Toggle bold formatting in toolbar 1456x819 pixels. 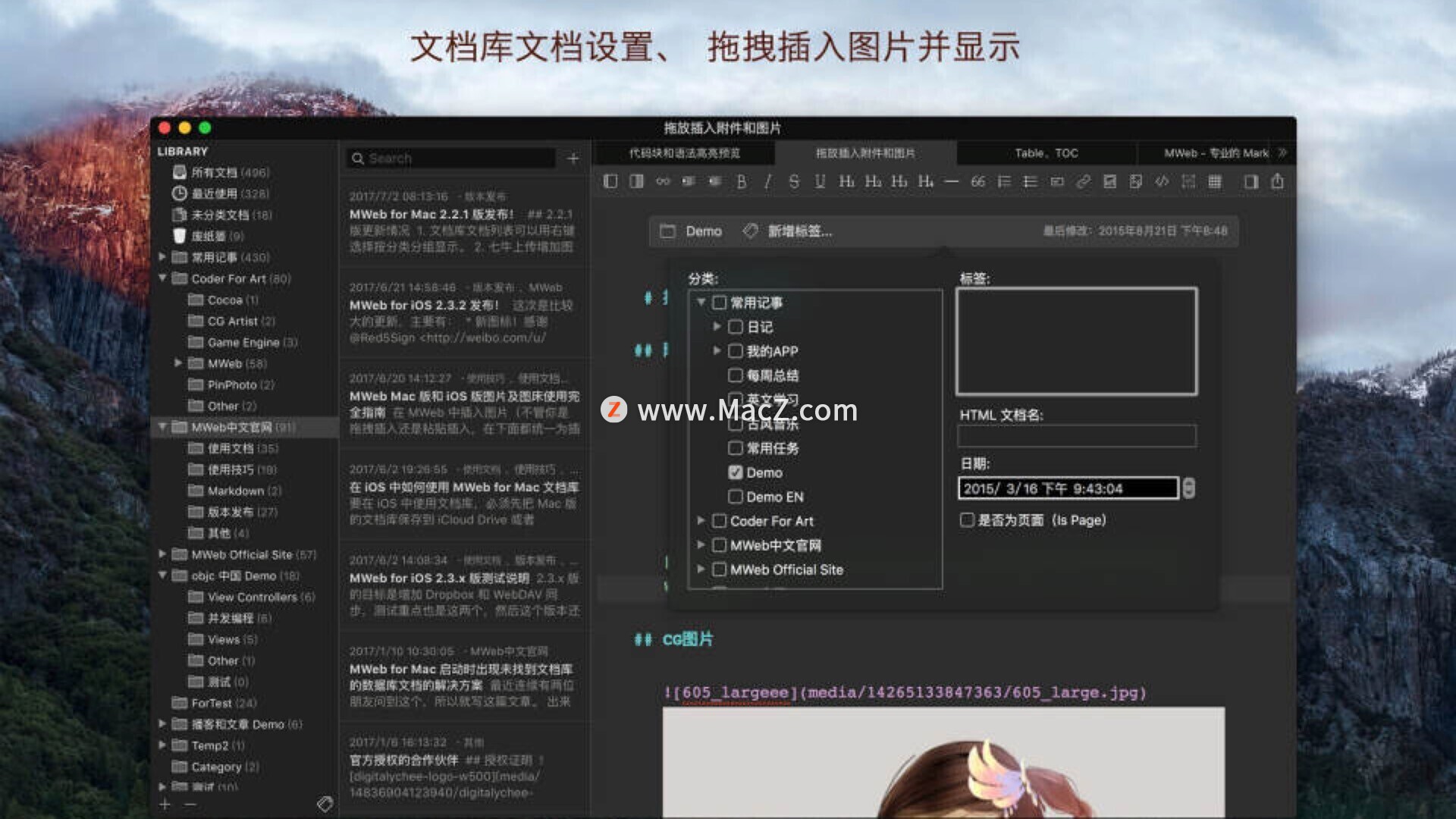[741, 182]
